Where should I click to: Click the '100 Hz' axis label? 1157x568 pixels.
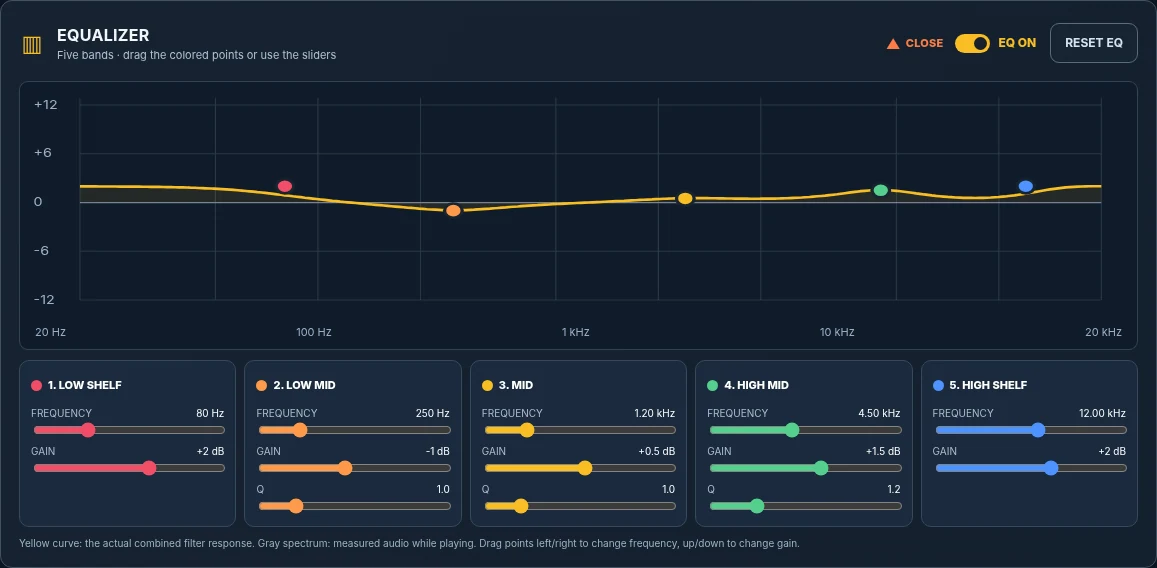[314, 332]
